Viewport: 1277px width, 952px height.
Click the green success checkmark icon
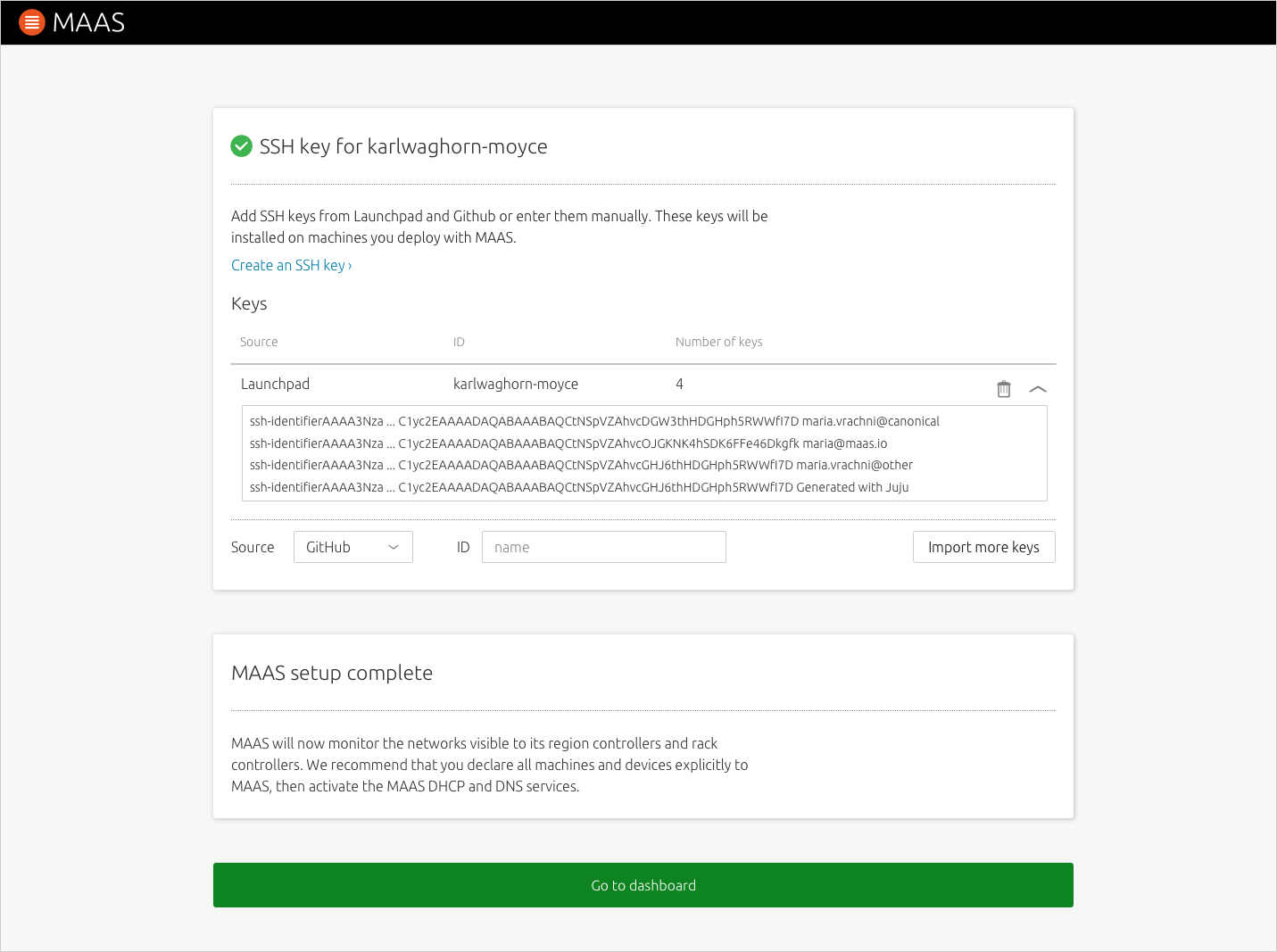pyautogui.click(x=242, y=146)
